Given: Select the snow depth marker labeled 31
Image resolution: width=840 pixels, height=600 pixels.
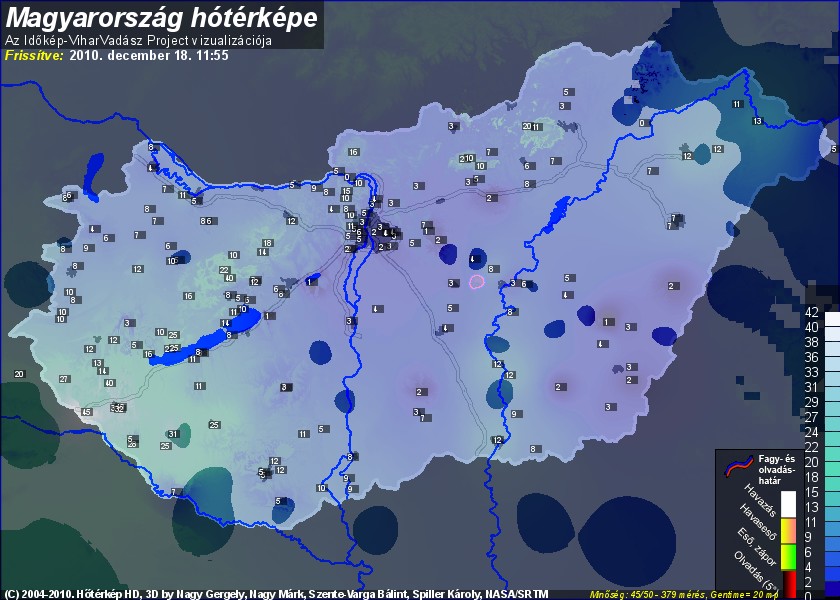Looking at the screenshot, I should pyautogui.click(x=173, y=434).
